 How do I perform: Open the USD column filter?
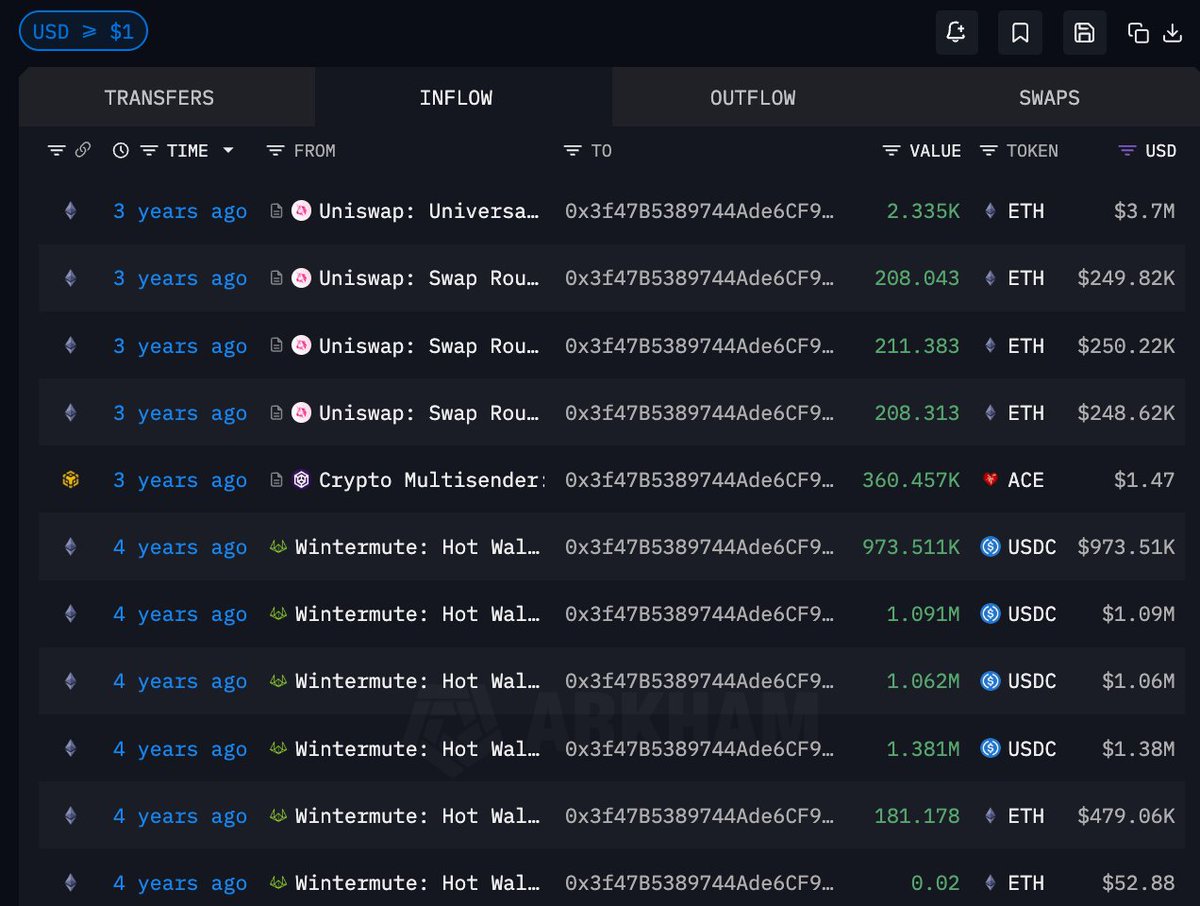coord(1127,151)
